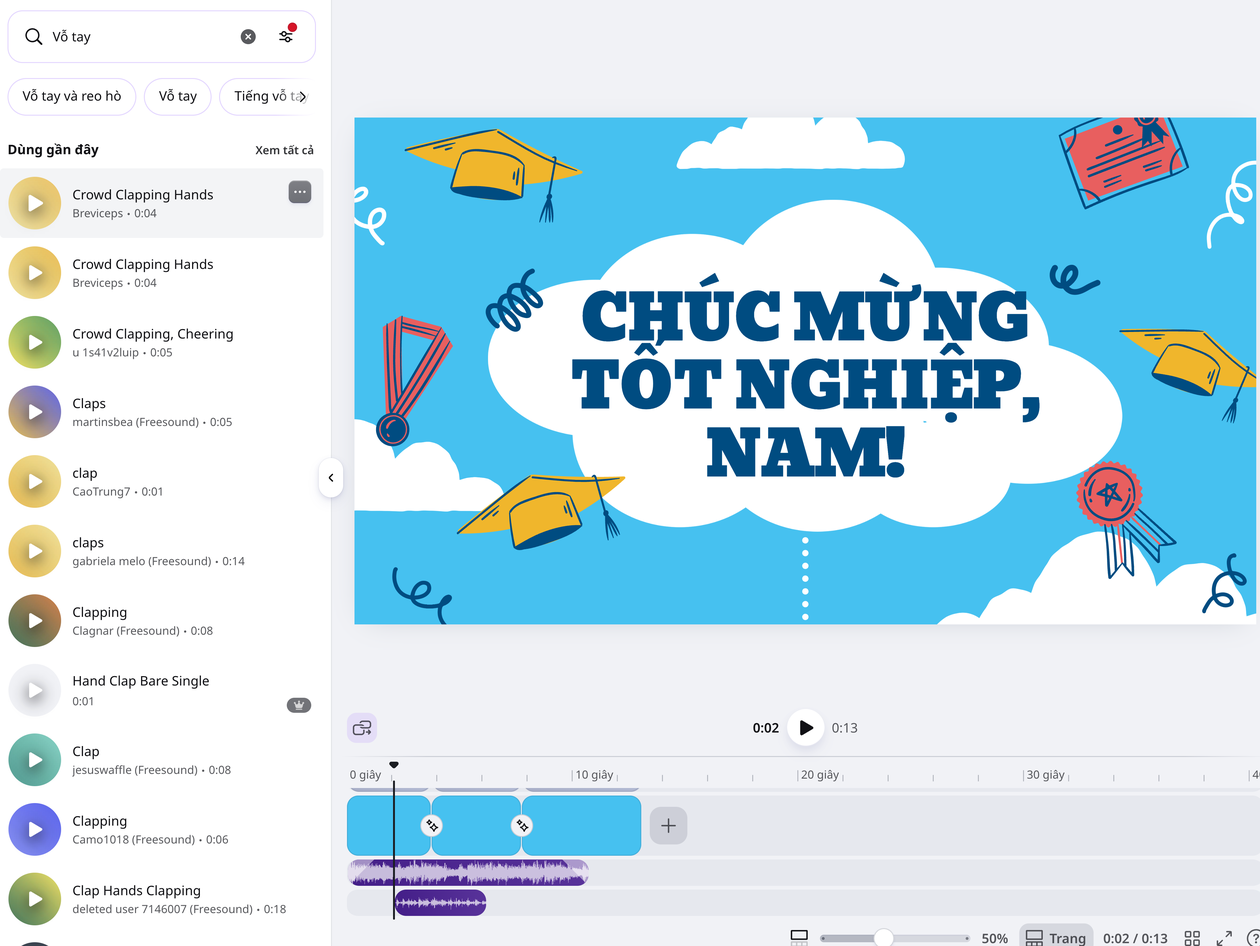Play the Claps preview by martinsbea
Image resolution: width=1260 pixels, height=946 pixels.
(35, 412)
